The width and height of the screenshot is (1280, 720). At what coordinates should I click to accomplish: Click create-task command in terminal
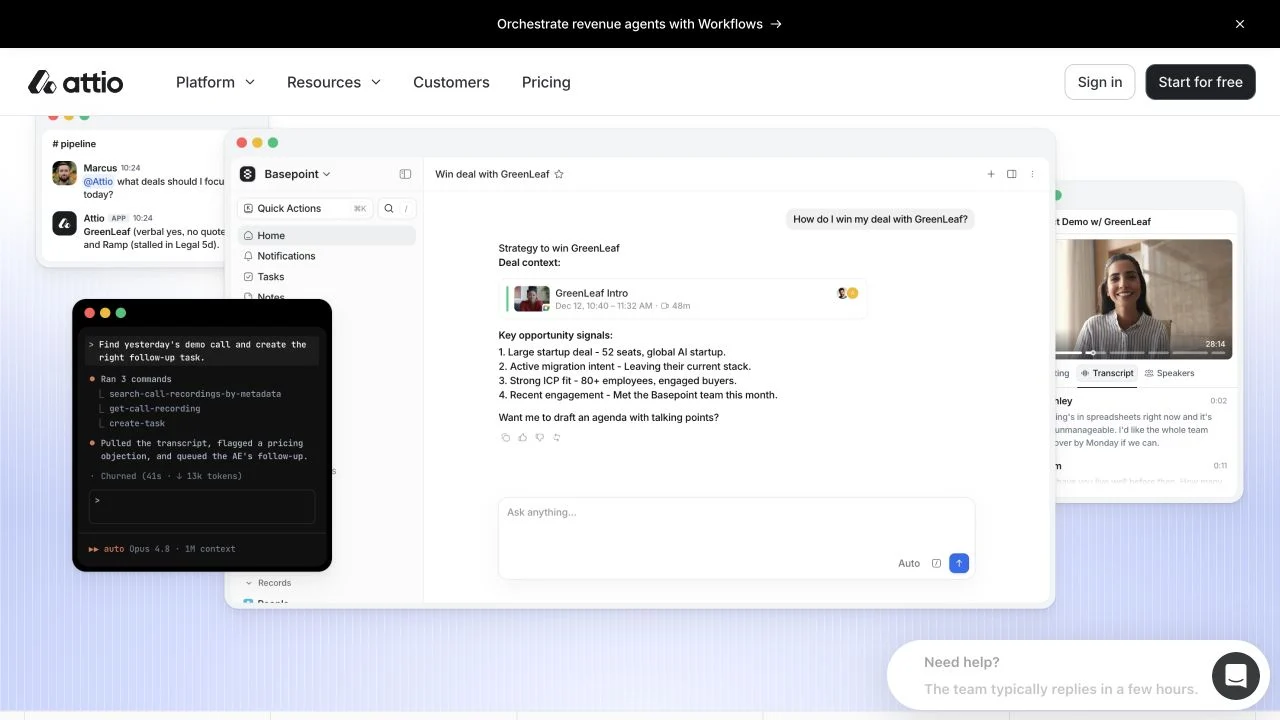click(x=137, y=423)
